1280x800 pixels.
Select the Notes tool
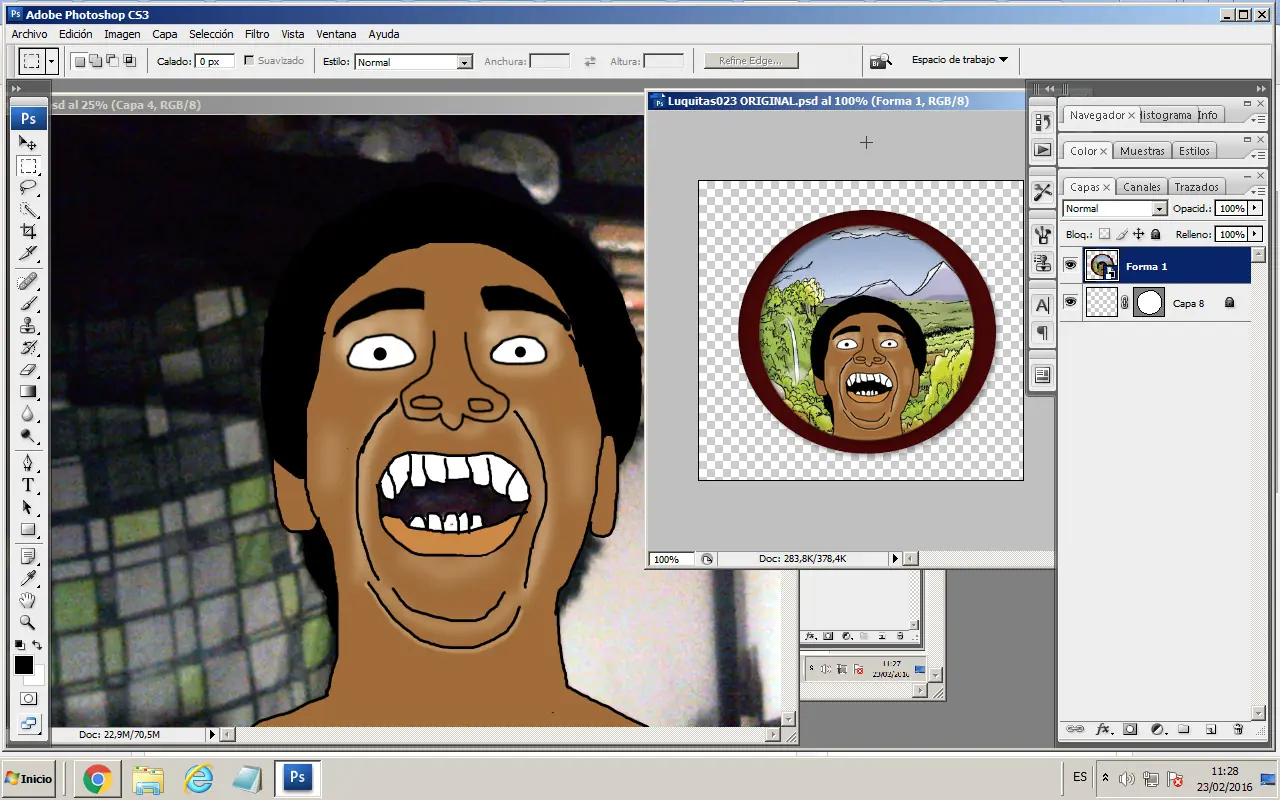pos(28,556)
